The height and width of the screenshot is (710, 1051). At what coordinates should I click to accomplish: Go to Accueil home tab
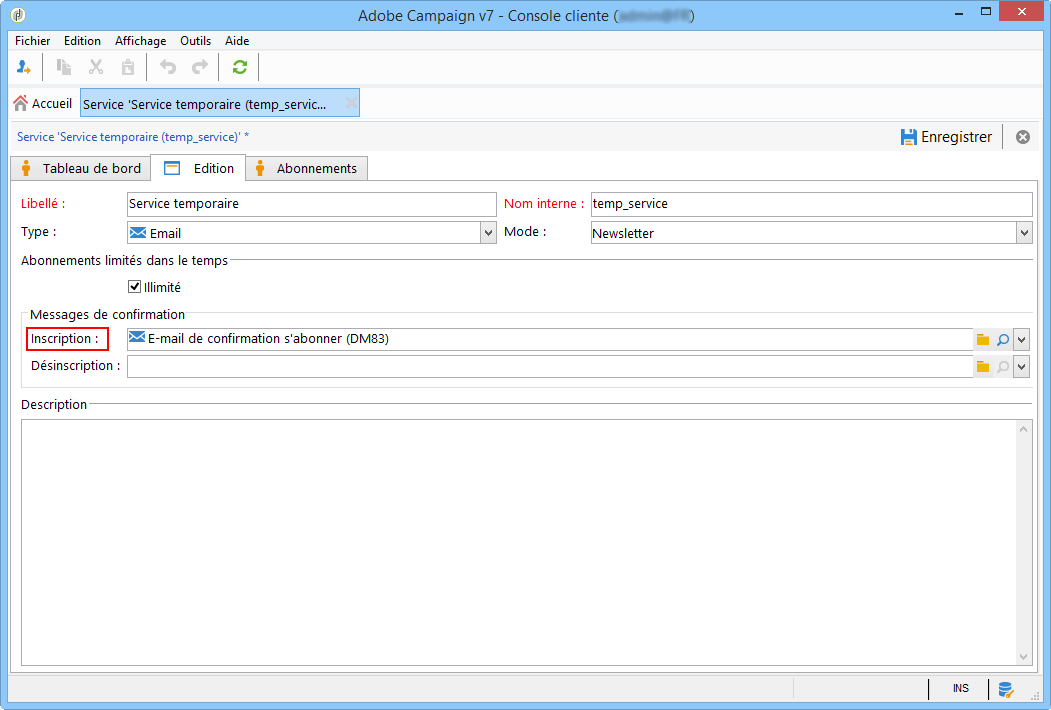[x=43, y=103]
